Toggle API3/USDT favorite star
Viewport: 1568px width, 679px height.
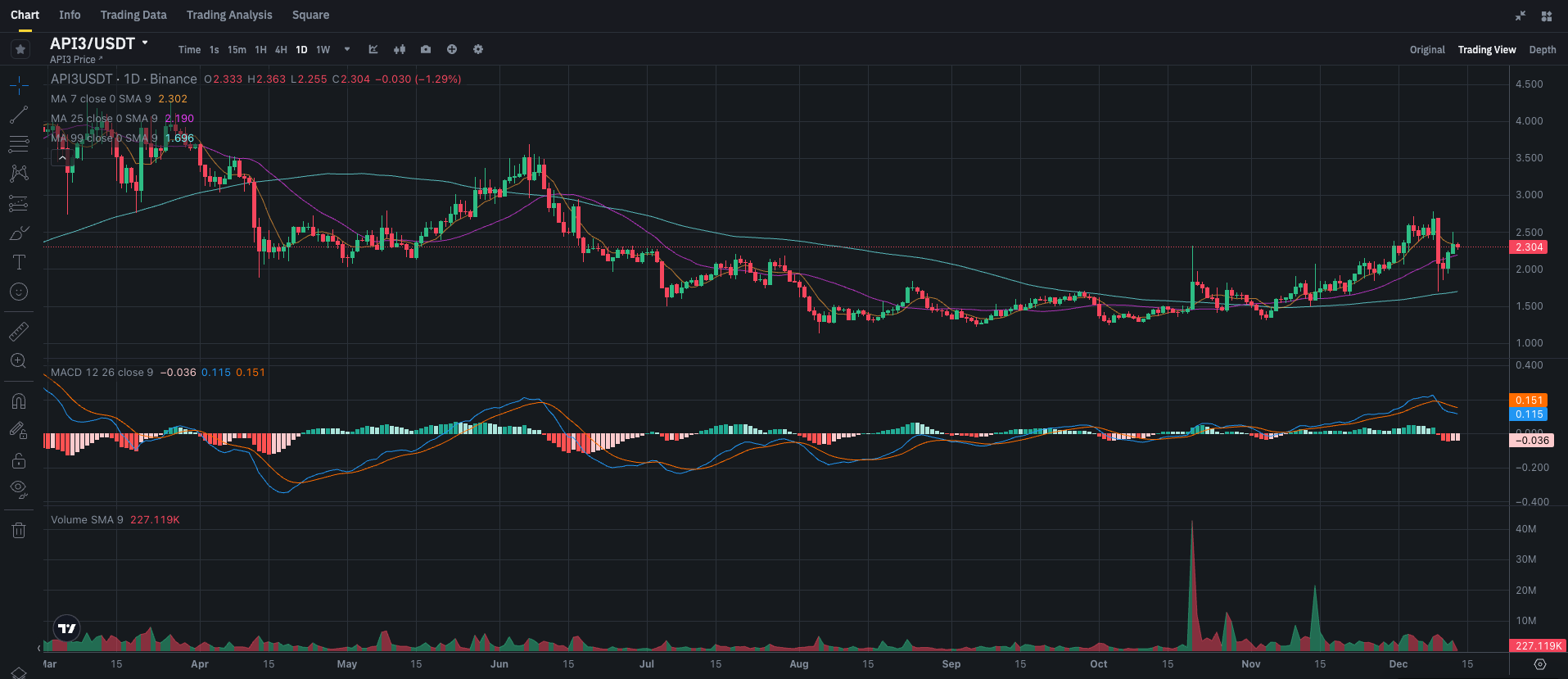pyautogui.click(x=20, y=49)
